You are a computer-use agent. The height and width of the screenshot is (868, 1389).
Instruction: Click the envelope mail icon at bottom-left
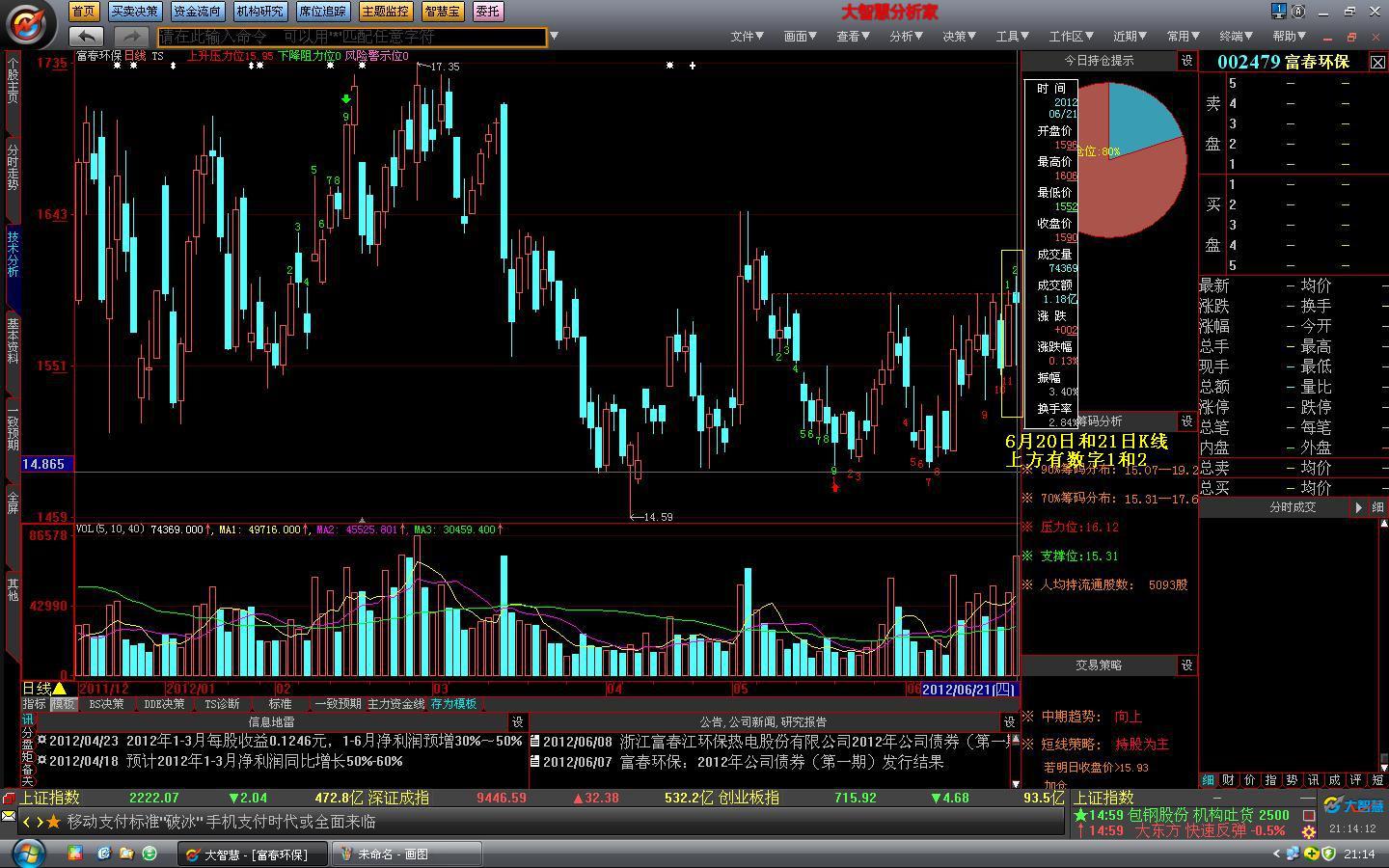(x=8, y=816)
